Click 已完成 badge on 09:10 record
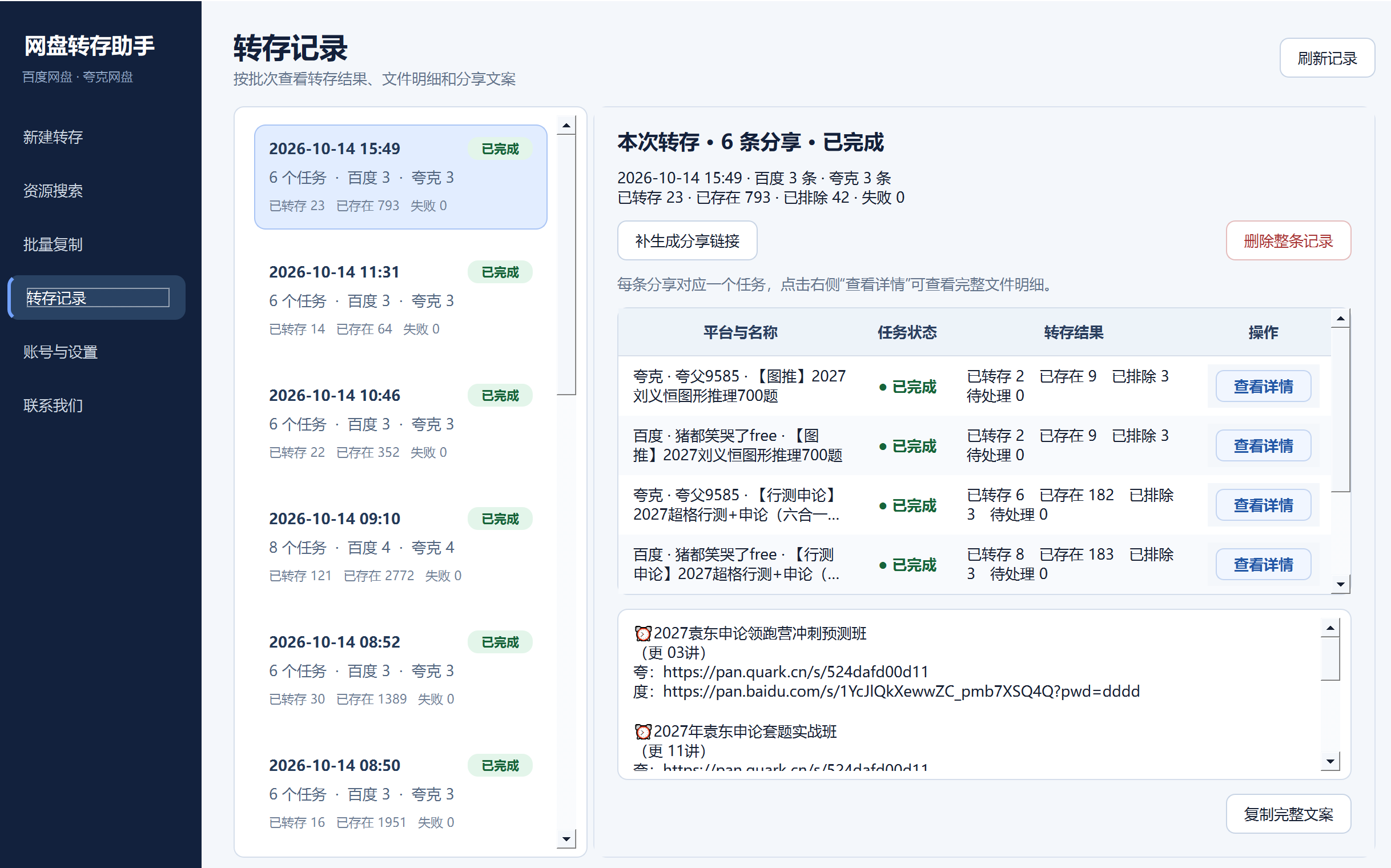Image resolution: width=1391 pixels, height=868 pixels. (x=500, y=519)
